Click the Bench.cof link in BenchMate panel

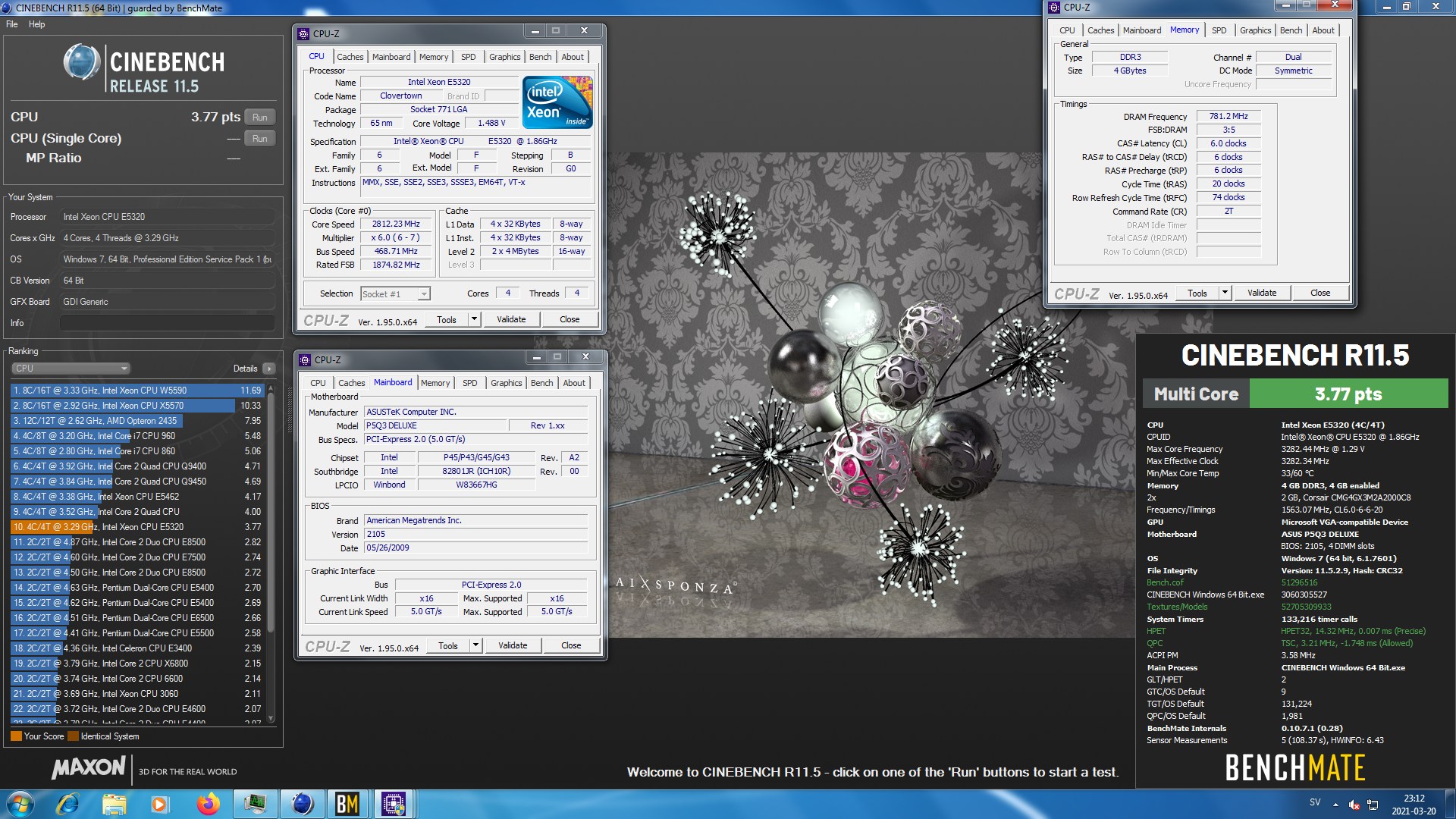click(x=1165, y=582)
